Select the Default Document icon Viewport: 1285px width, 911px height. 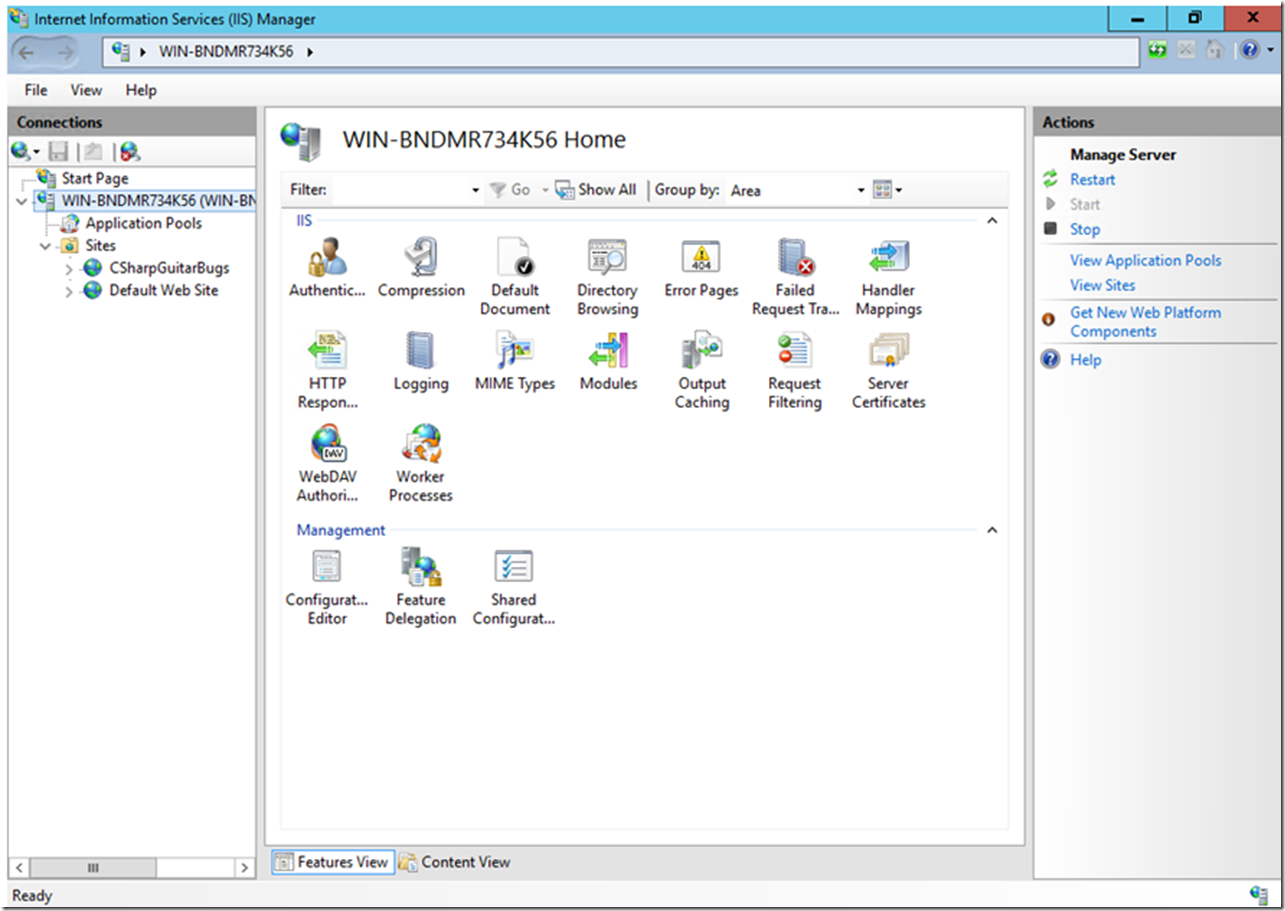(x=514, y=277)
